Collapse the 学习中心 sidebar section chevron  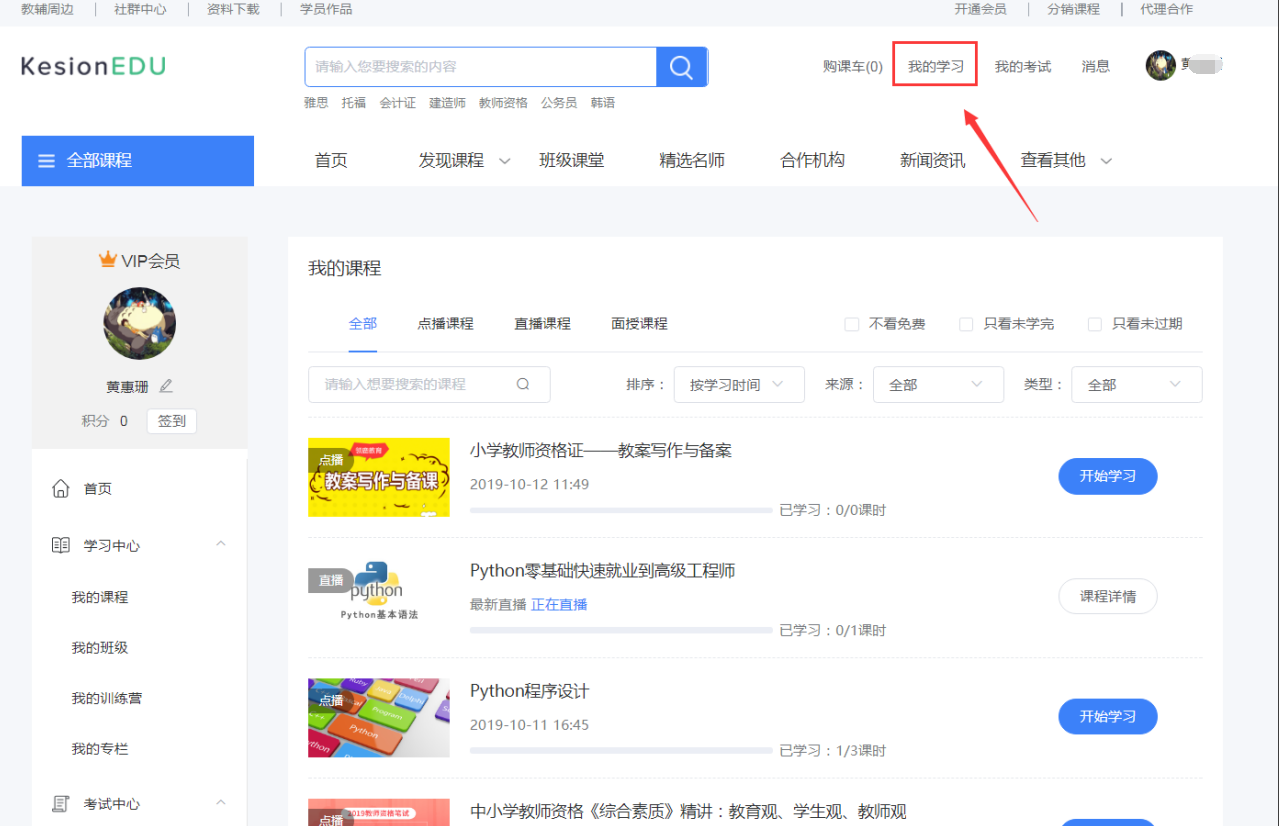[221, 544]
